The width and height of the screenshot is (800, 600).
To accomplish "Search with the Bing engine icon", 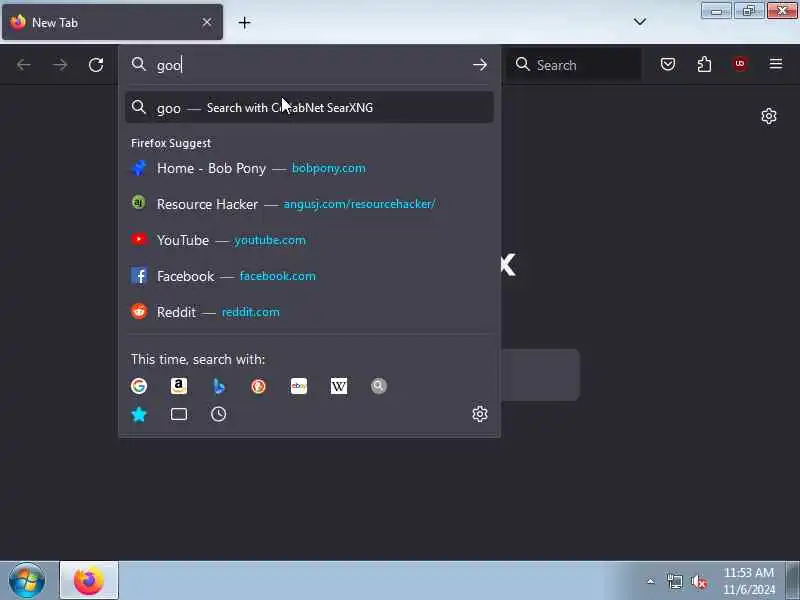I will pos(219,386).
